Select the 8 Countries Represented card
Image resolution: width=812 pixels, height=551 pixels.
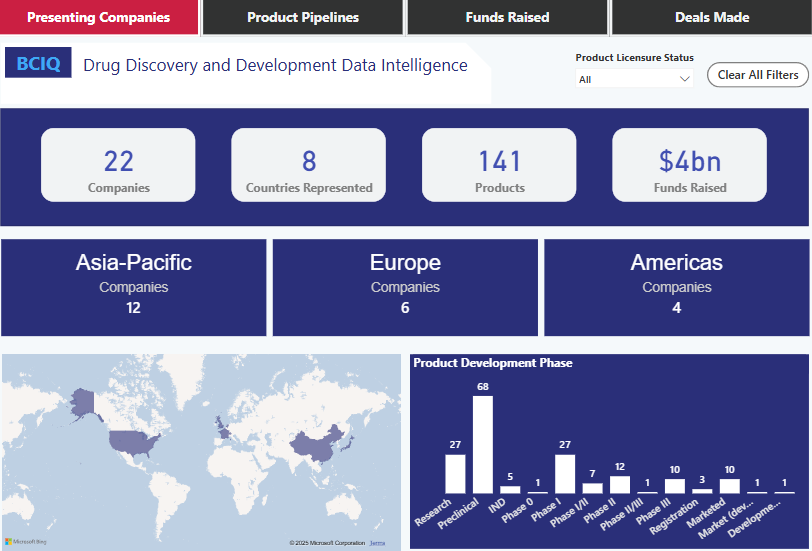point(309,165)
